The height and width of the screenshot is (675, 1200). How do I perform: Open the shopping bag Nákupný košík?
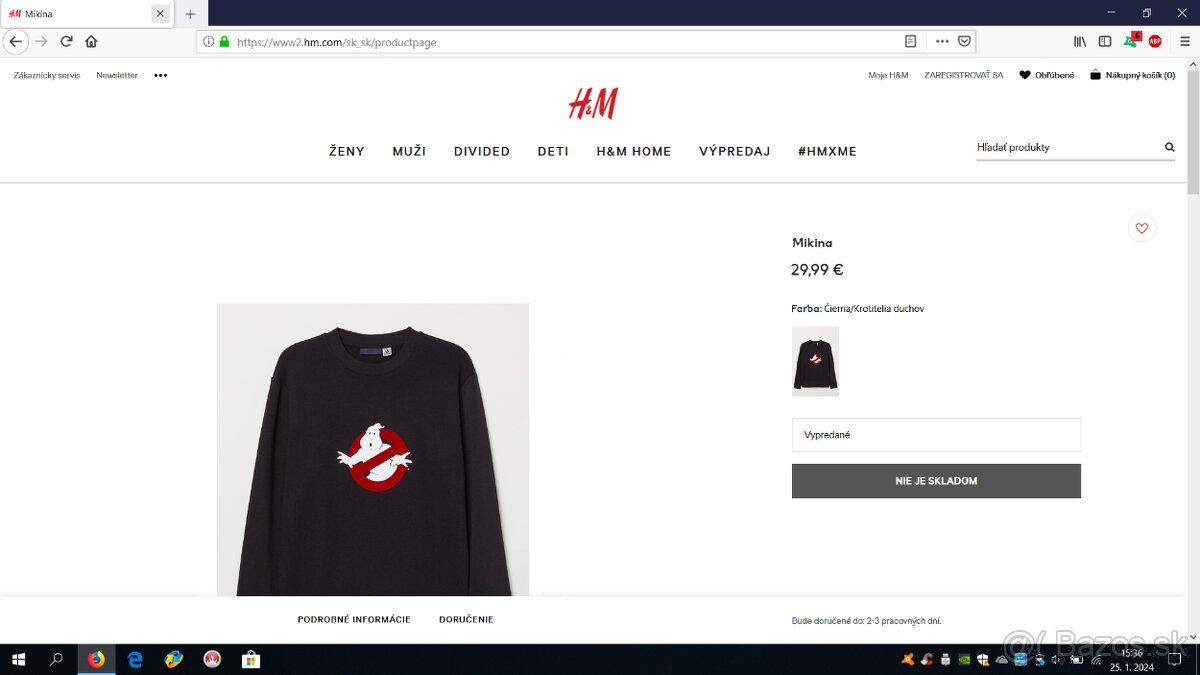coord(1132,75)
